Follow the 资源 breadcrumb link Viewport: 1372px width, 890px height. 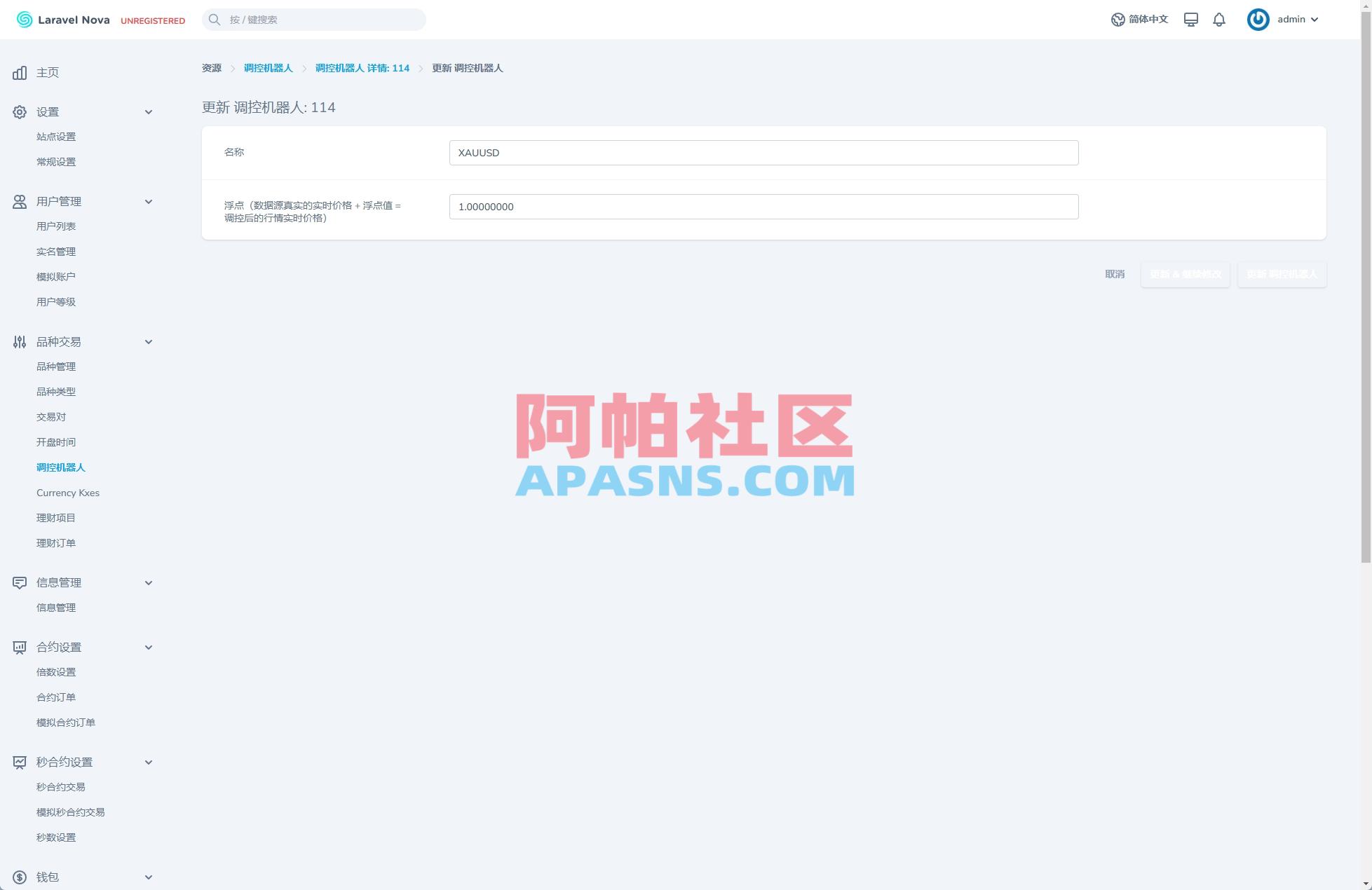pos(211,68)
